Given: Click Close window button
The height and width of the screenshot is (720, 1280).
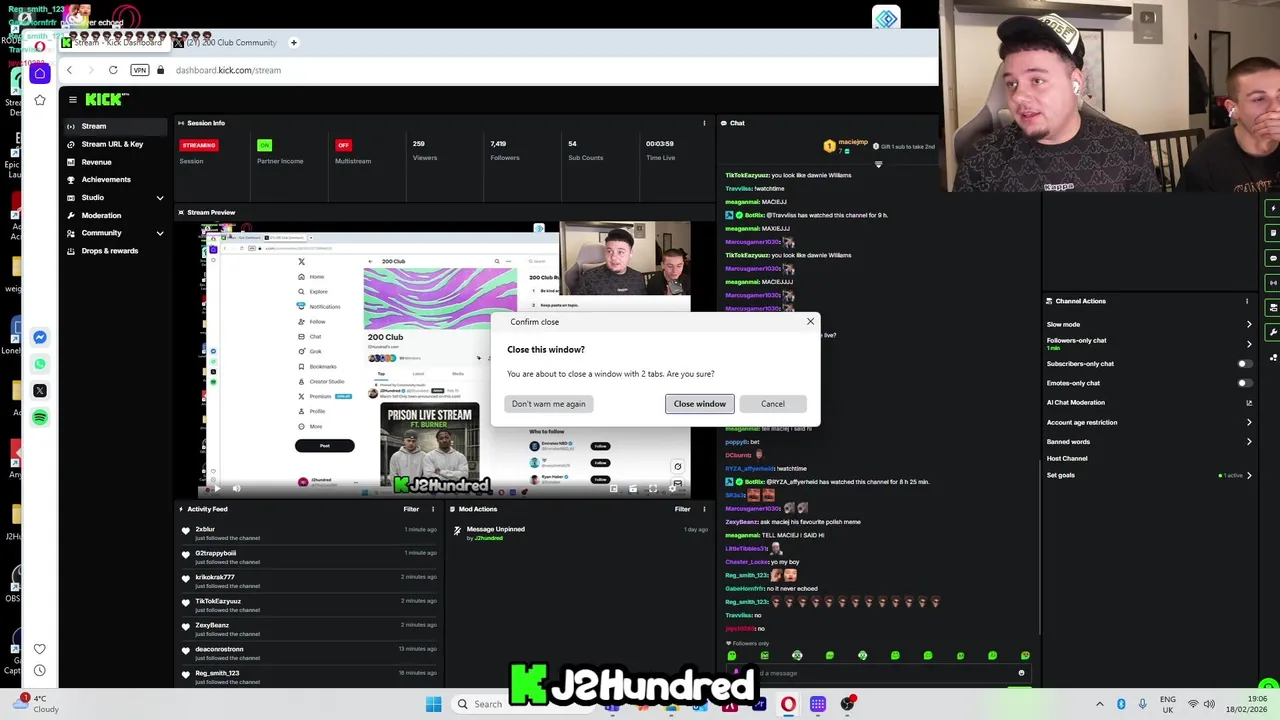Looking at the screenshot, I should click(700, 404).
